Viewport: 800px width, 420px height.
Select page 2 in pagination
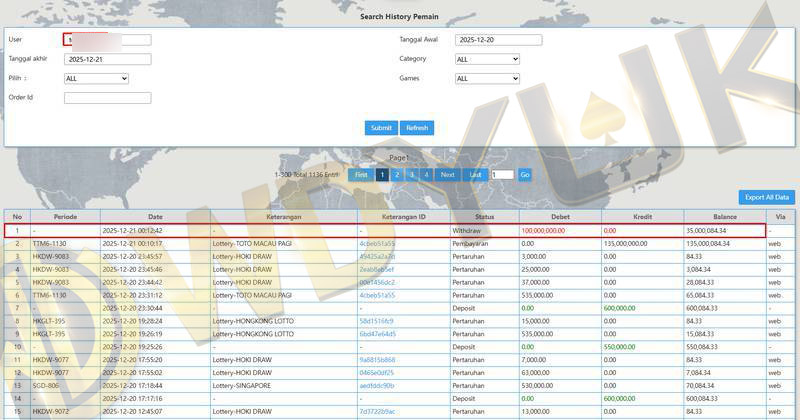pos(396,175)
